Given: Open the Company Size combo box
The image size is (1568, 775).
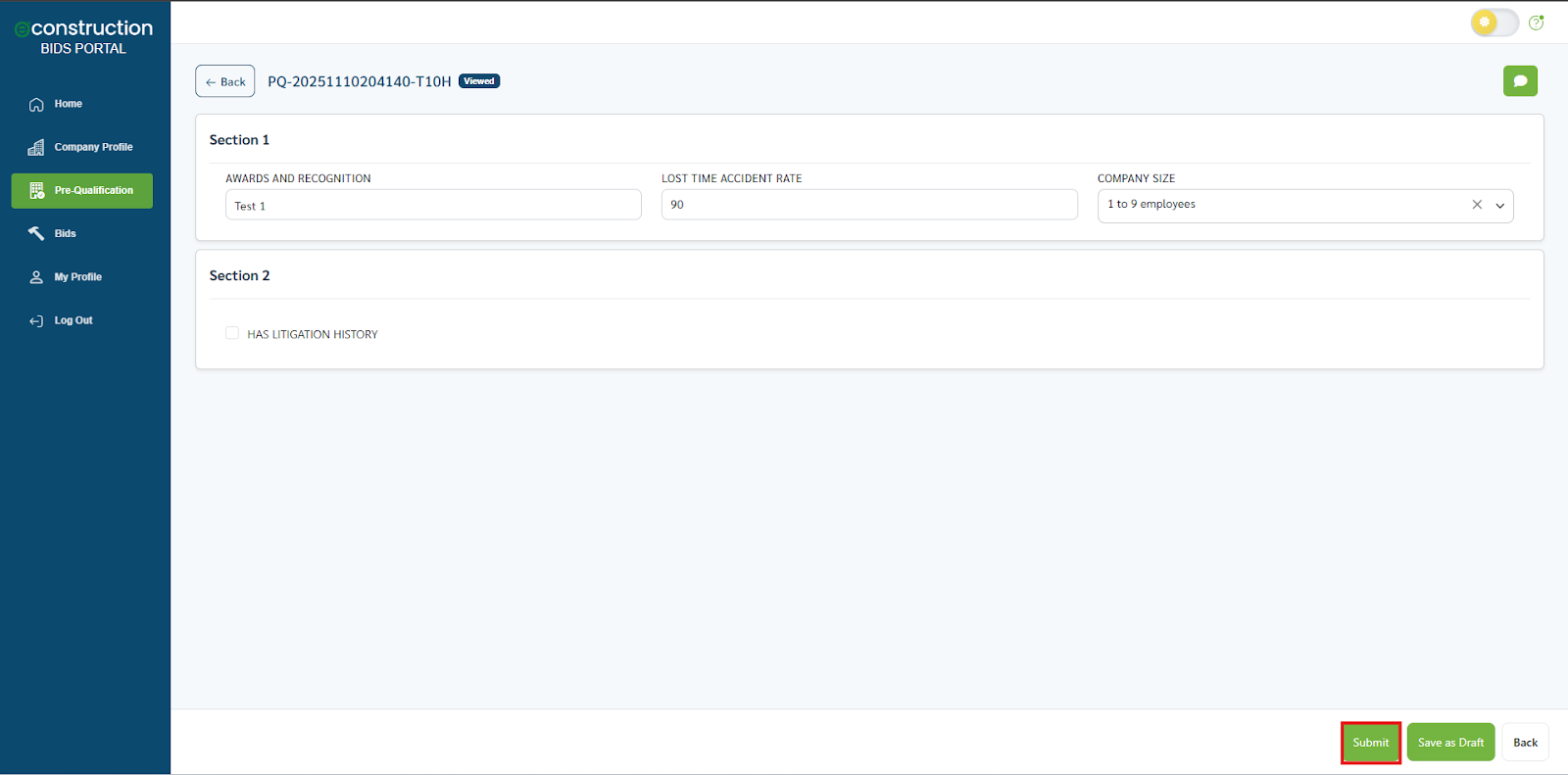Looking at the screenshot, I should 1274,206.
